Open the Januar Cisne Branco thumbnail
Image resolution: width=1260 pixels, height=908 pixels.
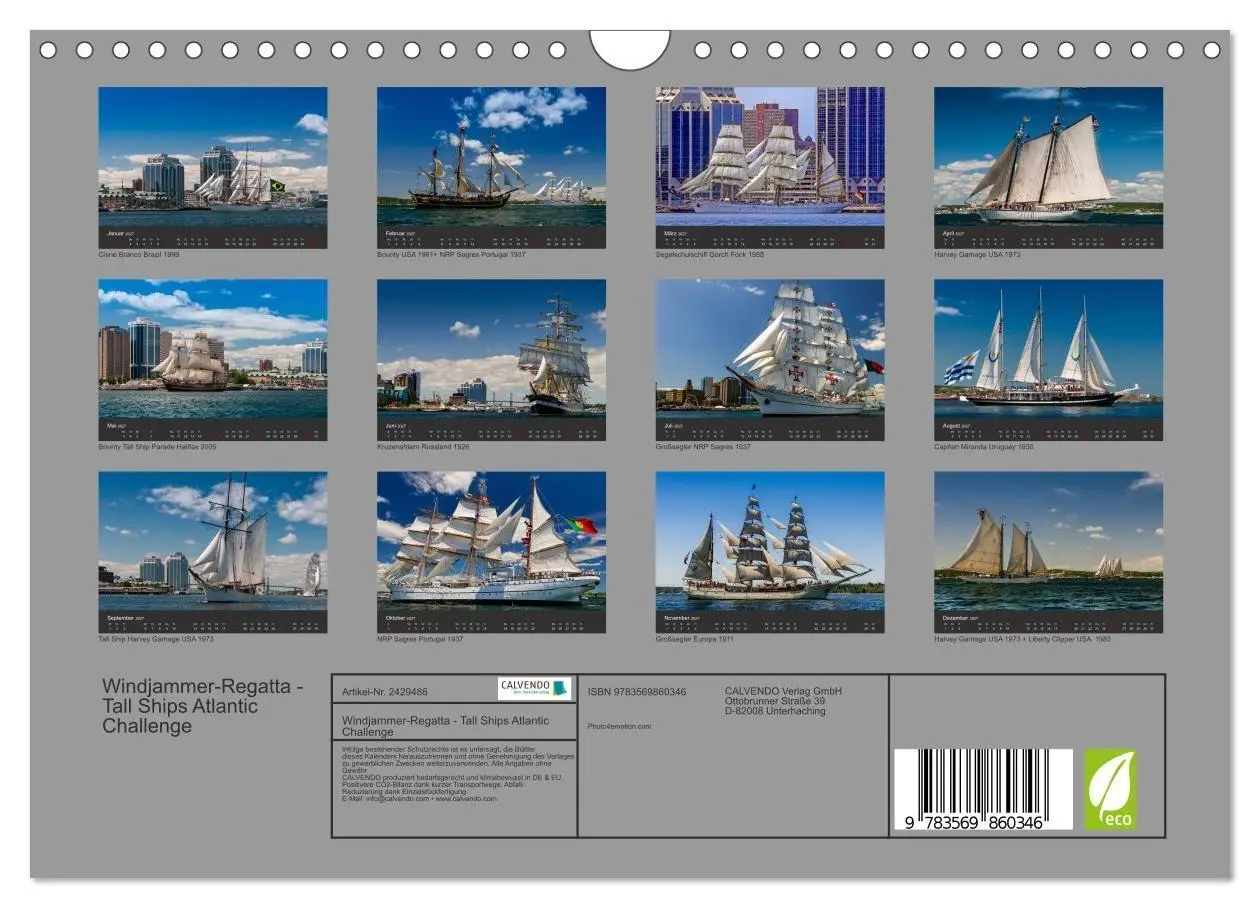pyautogui.click(x=212, y=167)
